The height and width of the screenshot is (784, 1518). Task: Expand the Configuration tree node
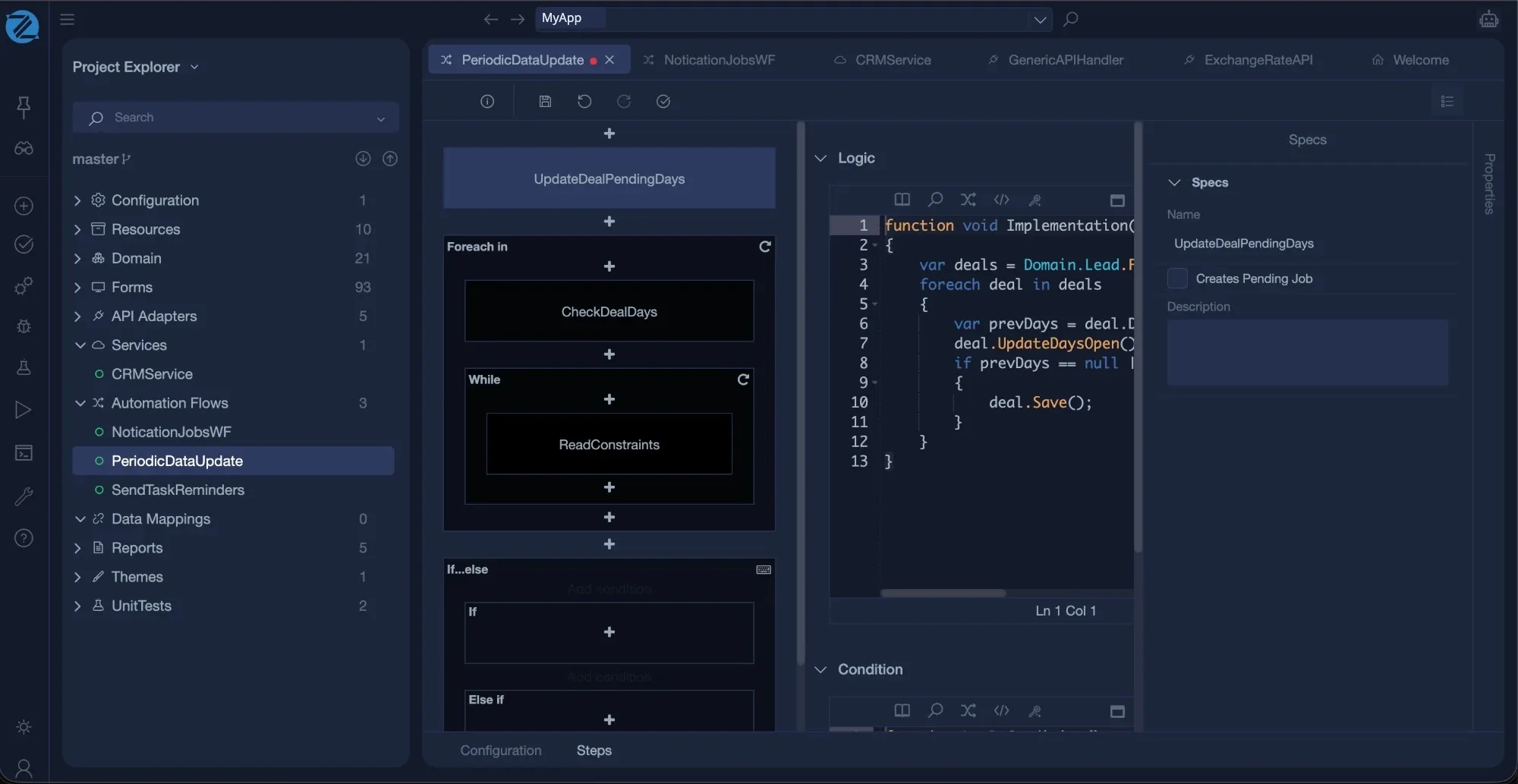[77, 200]
